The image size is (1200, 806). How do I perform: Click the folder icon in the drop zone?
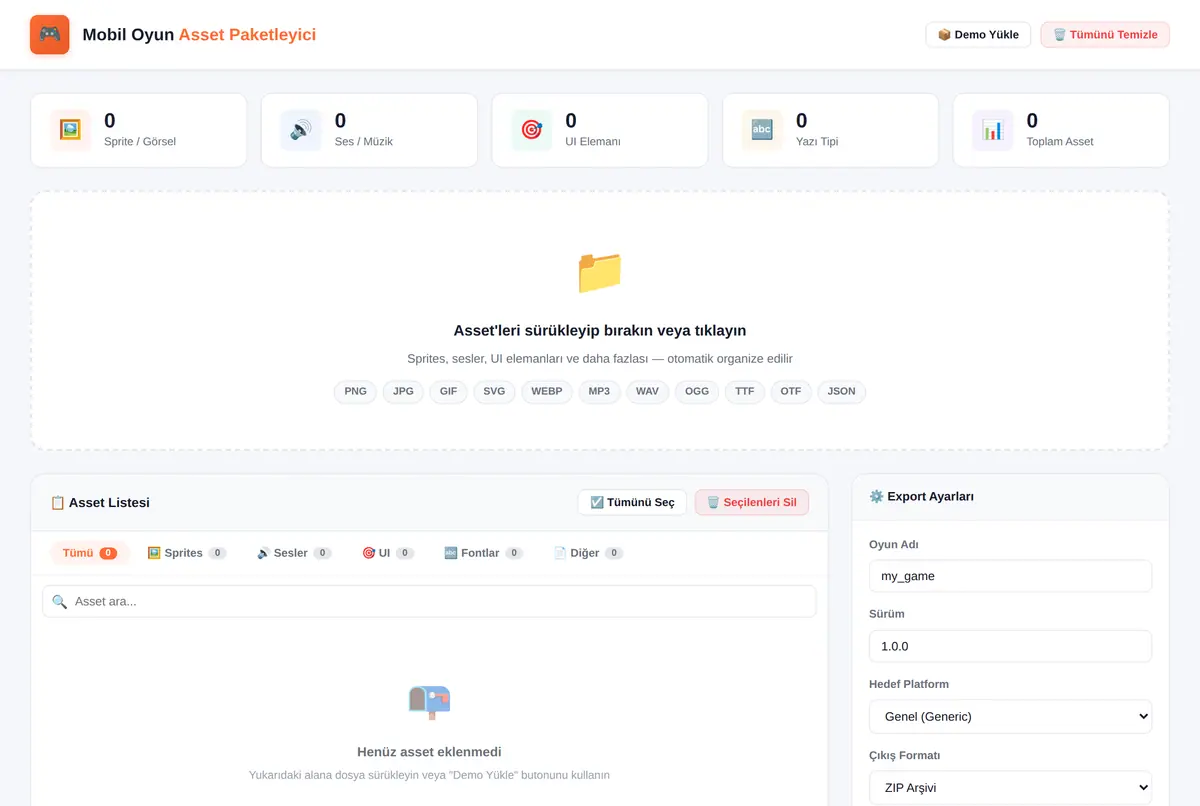point(600,272)
